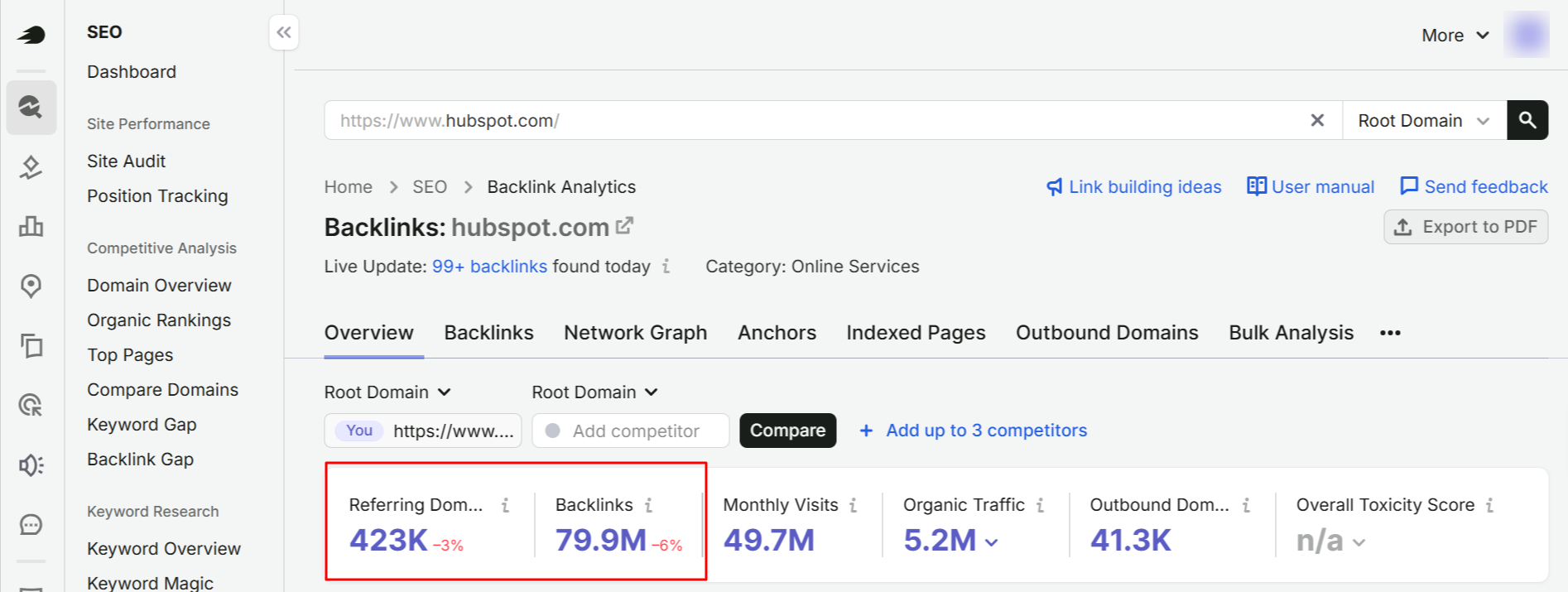Image resolution: width=1568 pixels, height=592 pixels.
Task: Clear the domain search field with X
Action: pyautogui.click(x=1317, y=120)
